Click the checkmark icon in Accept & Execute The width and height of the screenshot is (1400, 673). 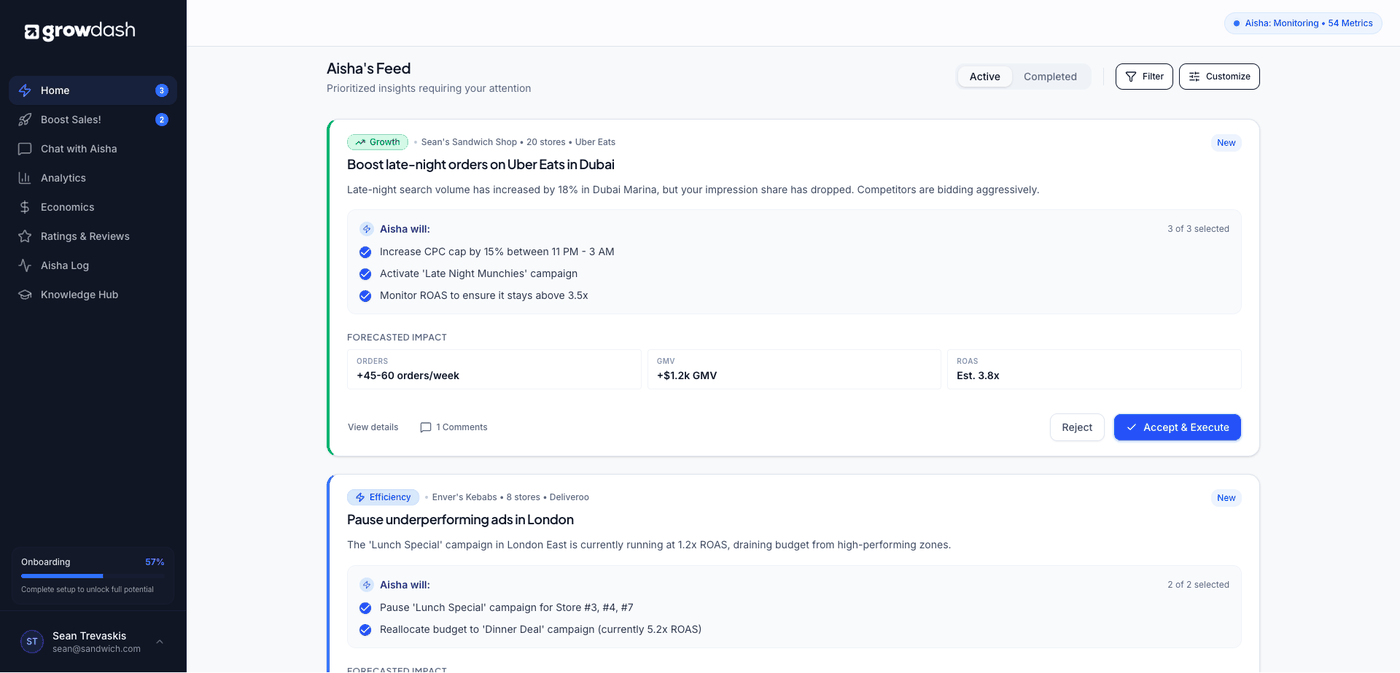pyautogui.click(x=1132, y=427)
